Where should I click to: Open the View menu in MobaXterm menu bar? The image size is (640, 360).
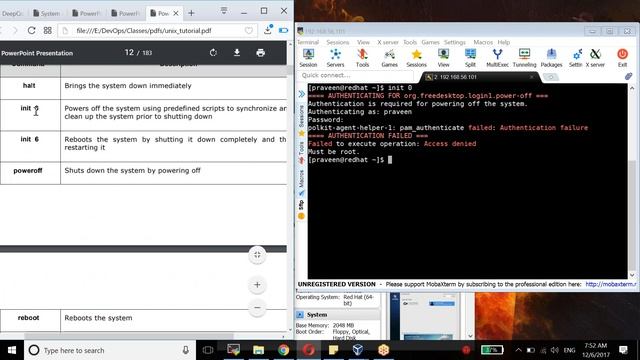(363, 42)
